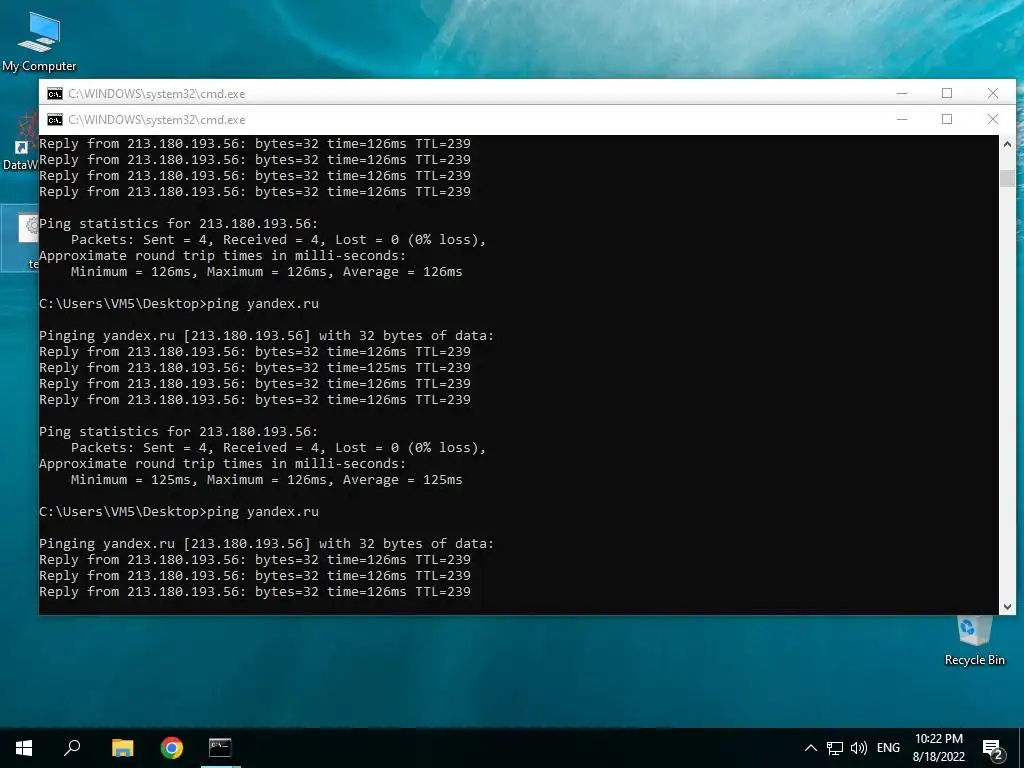
Task: Minimize the front cmd.exe window
Action: [x=902, y=120]
